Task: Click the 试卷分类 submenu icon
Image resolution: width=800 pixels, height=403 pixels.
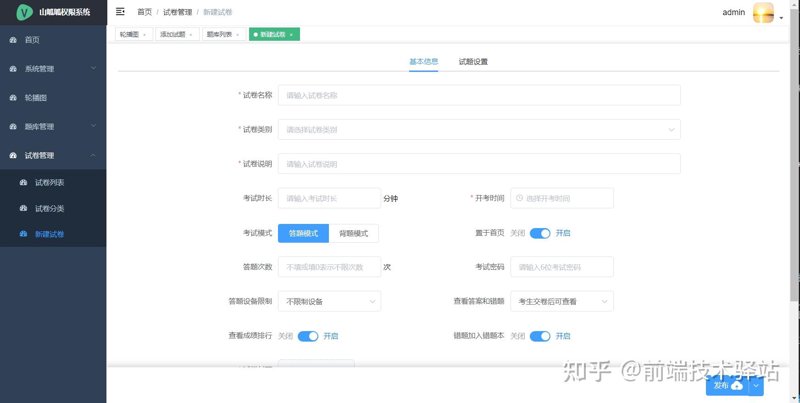Action: [23, 208]
